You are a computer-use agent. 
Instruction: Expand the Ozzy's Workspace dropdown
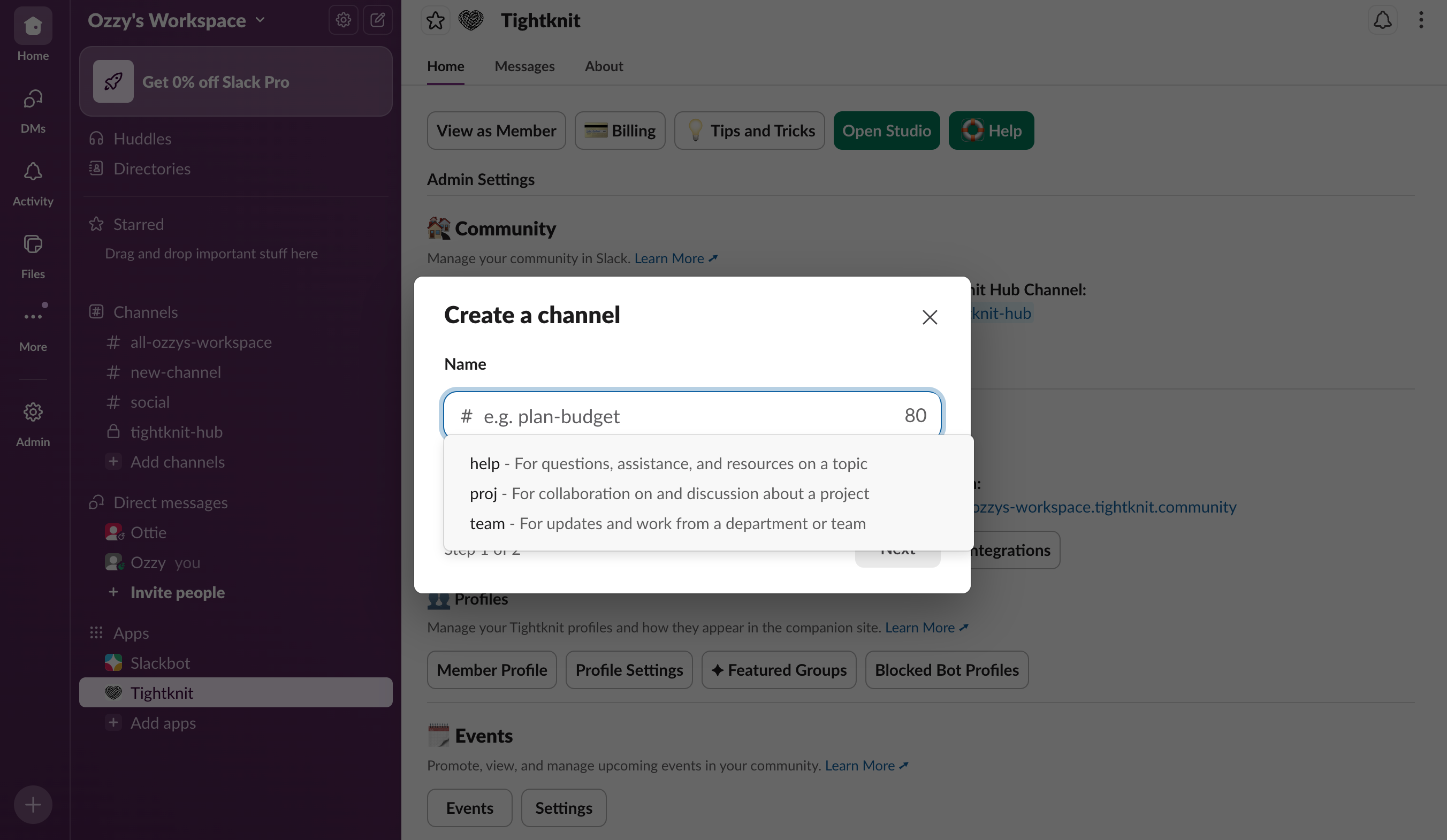click(176, 21)
